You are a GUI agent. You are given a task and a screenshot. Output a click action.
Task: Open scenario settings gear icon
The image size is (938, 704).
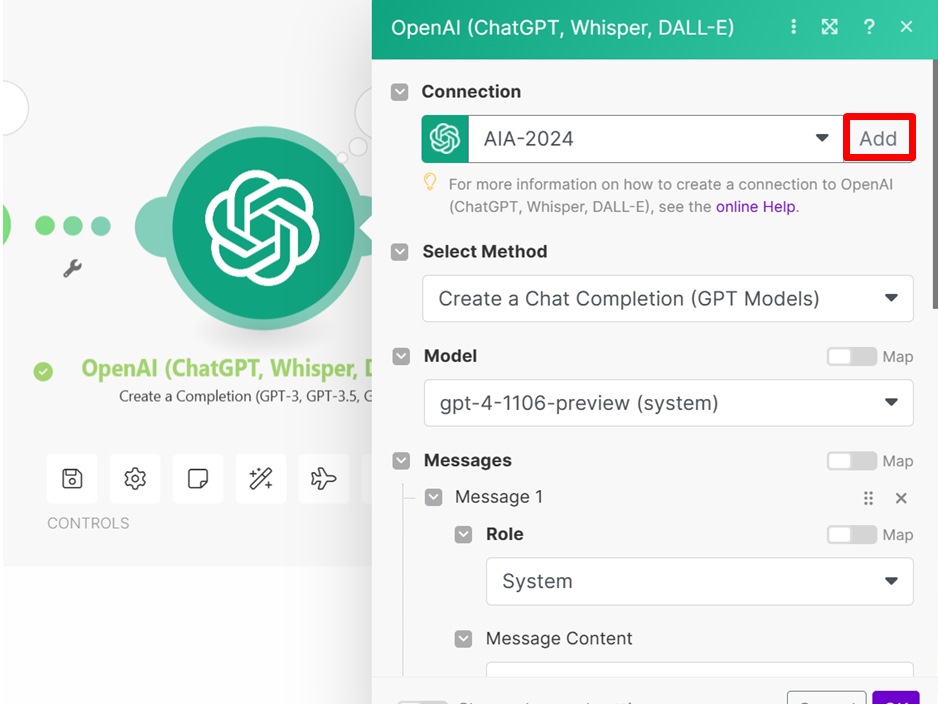click(x=135, y=479)
